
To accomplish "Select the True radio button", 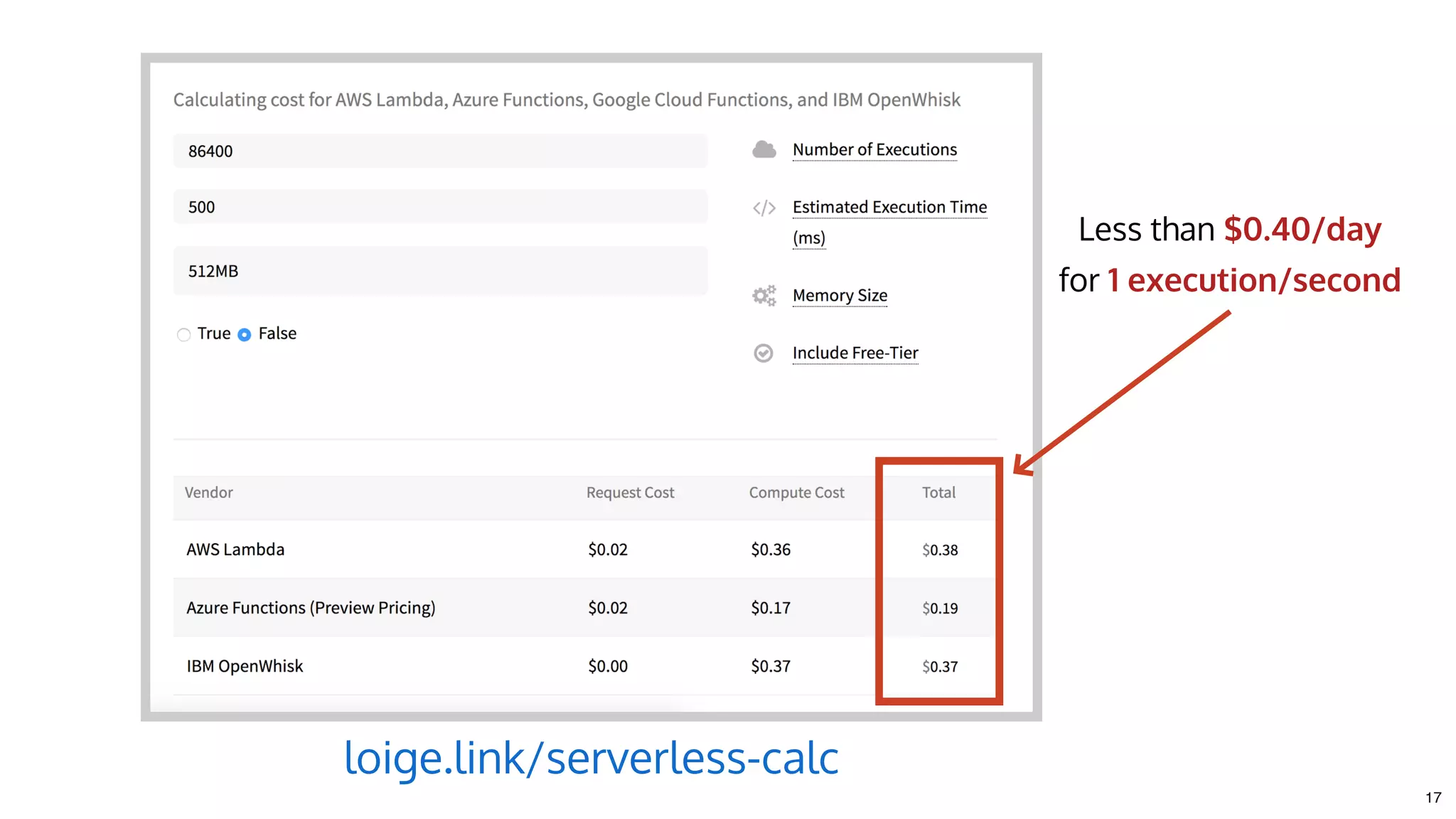I will [x=184, y=334].
